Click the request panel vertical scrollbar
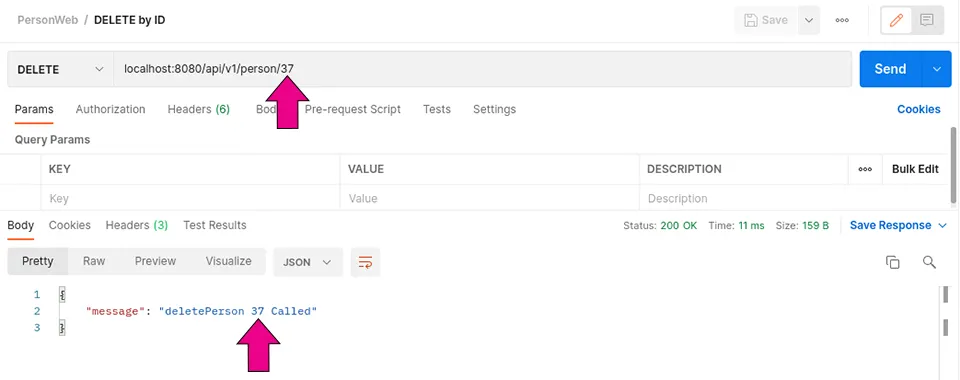Image resolution: width=960 pixels, height=380 pixels. point(954,164)
